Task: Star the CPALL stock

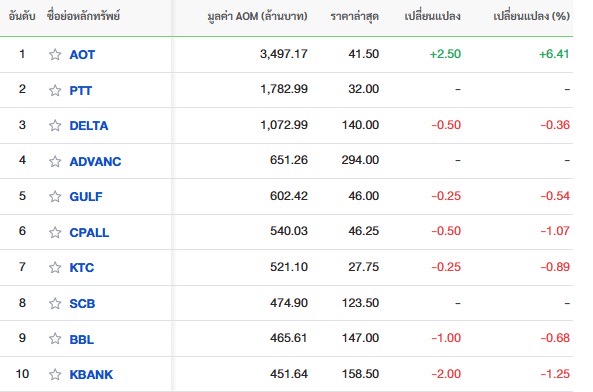Action: [x=55, y=232]
